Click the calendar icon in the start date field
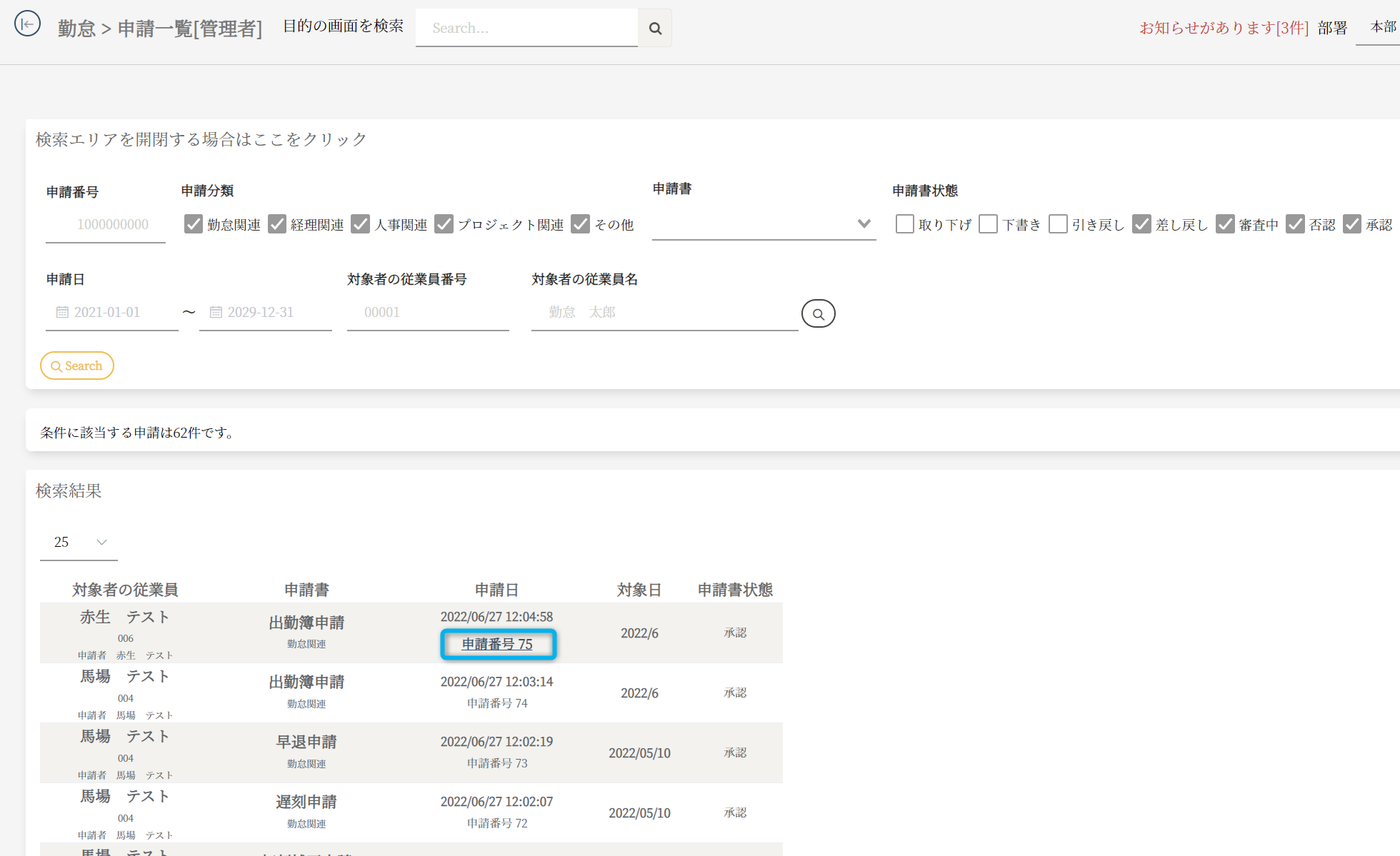This screenshot has height=856, width=1400. coord(62,312)
